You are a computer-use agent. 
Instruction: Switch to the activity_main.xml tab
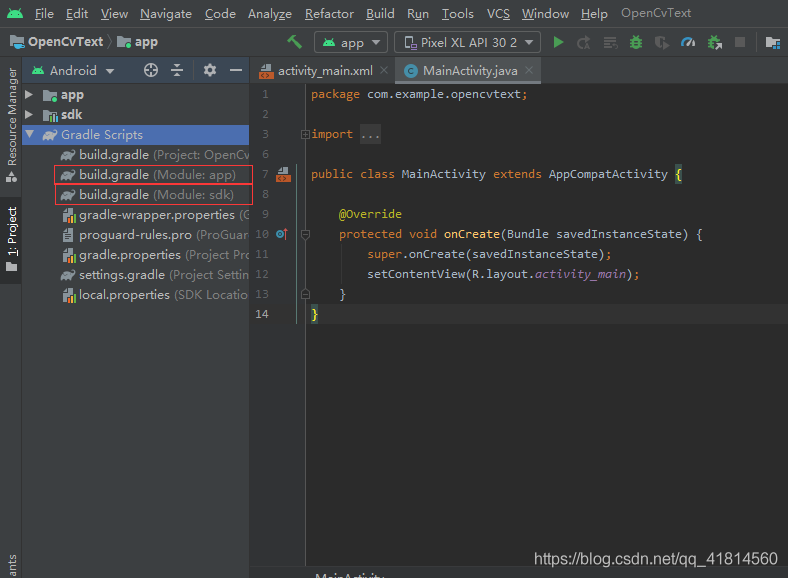coord(324,71)
